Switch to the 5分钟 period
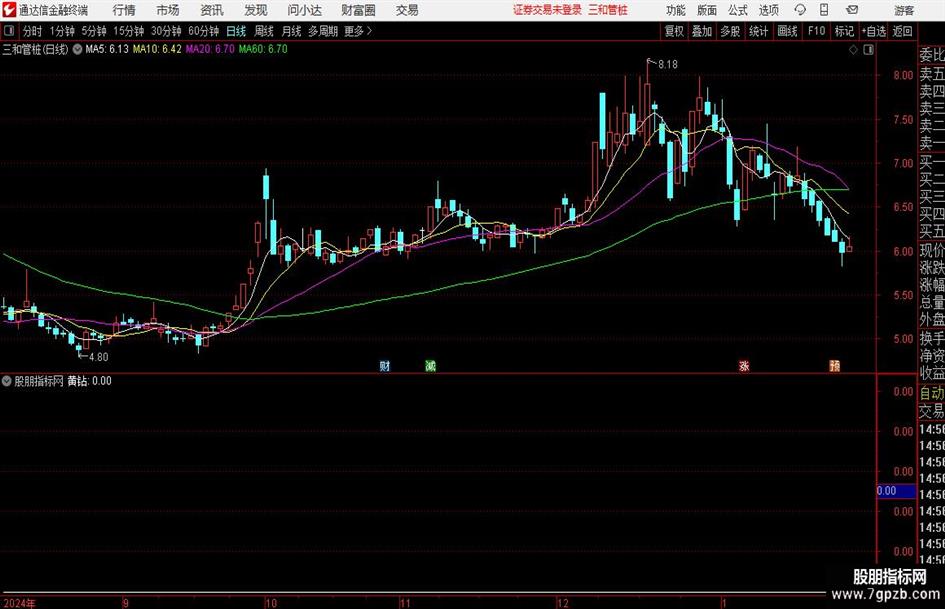 (93, 31)
